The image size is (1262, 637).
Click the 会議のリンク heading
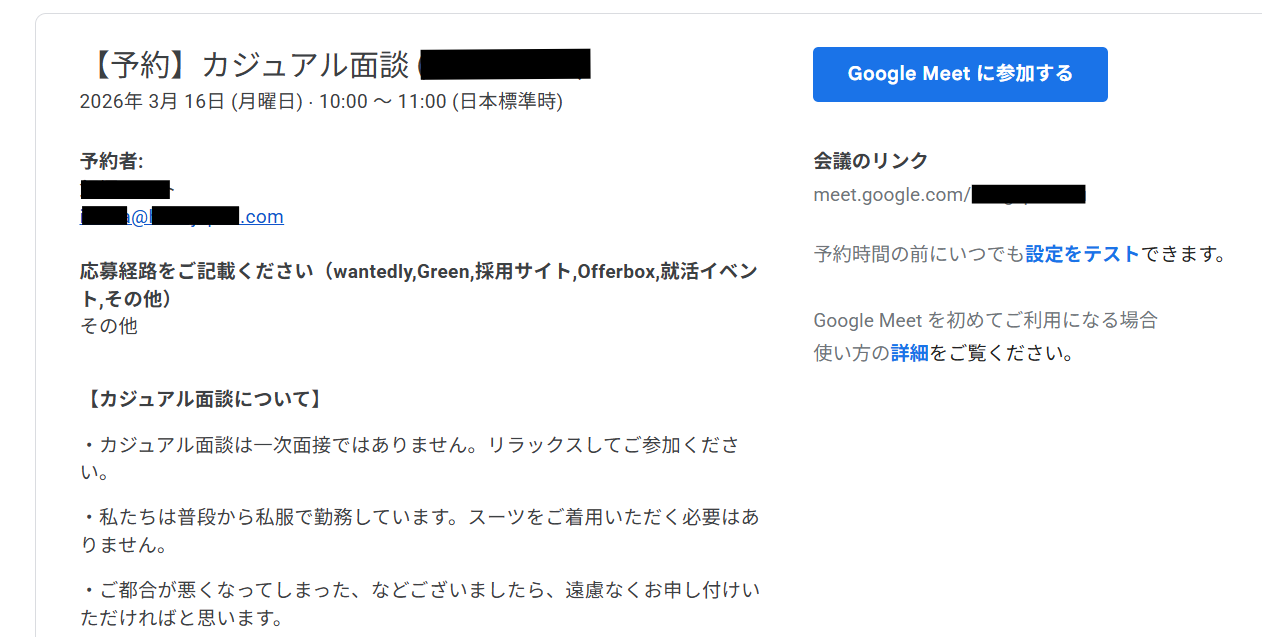pyautogui.click(x=871, y=161)
